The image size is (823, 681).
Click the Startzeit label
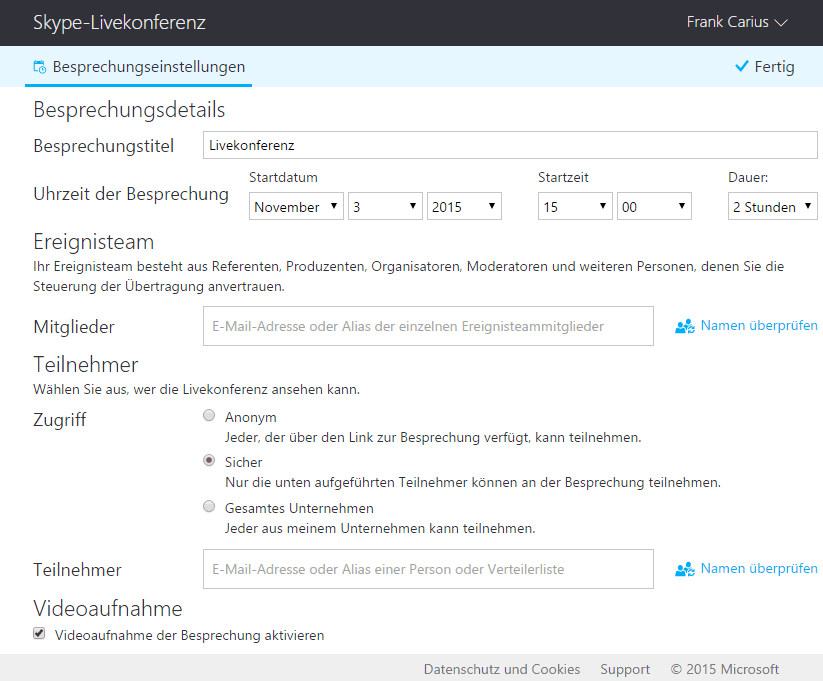click(563, 177)
